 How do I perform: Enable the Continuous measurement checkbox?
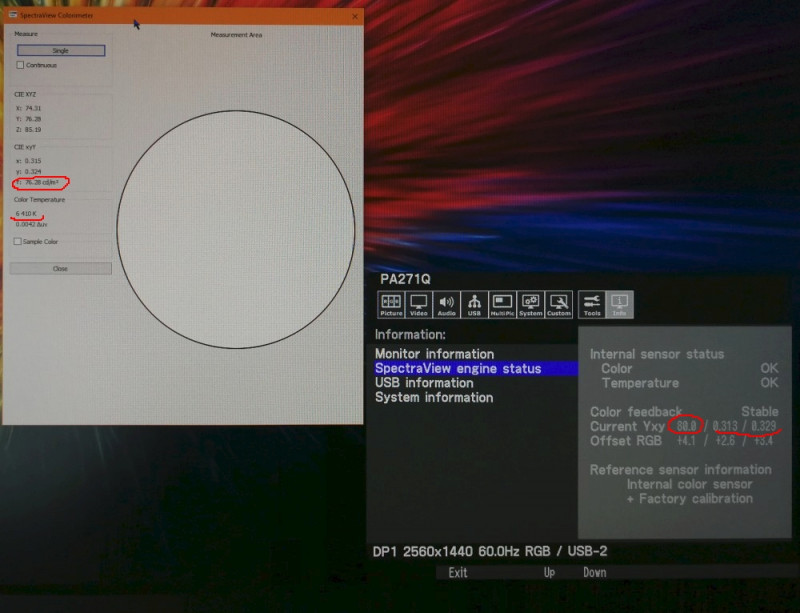pos(21,65)
